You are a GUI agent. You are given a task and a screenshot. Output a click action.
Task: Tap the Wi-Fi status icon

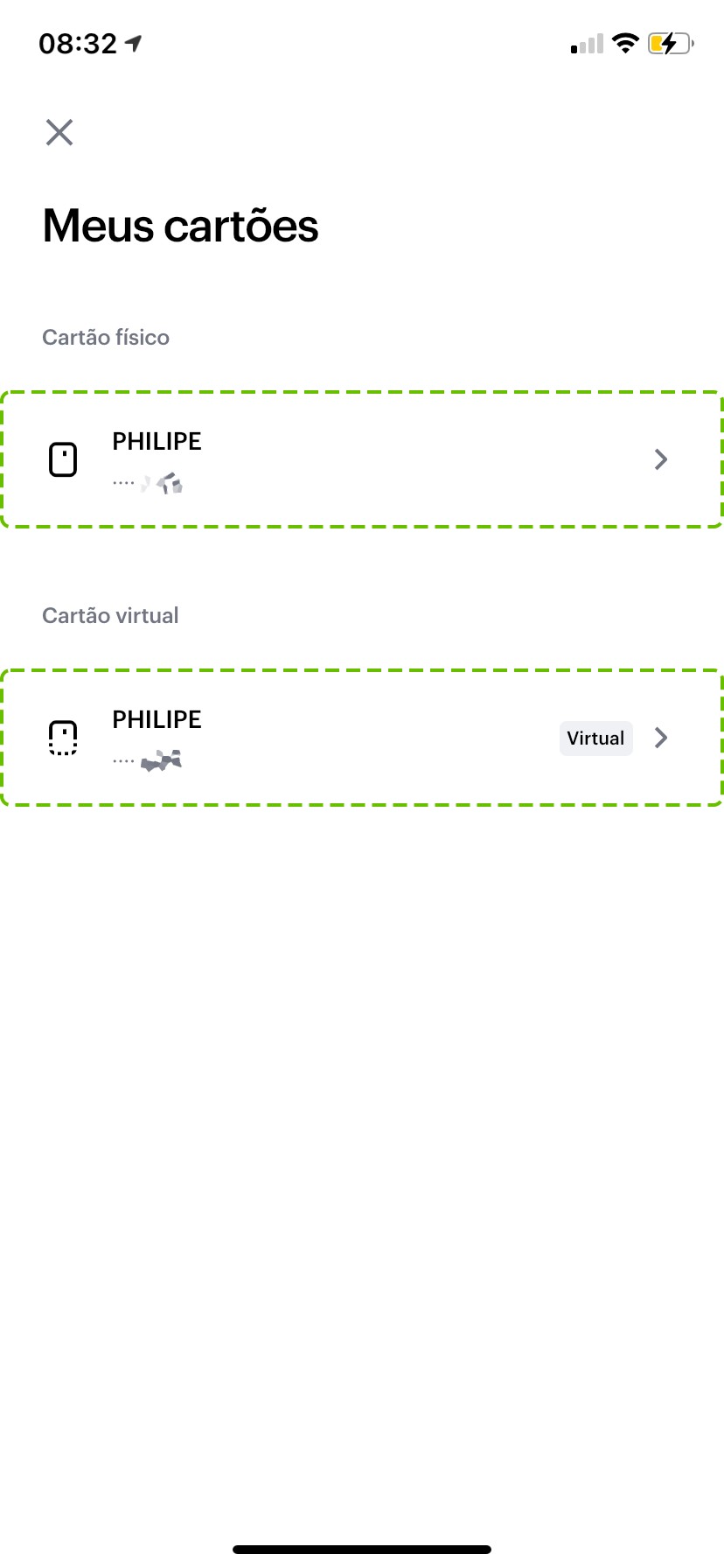(625, 43)
